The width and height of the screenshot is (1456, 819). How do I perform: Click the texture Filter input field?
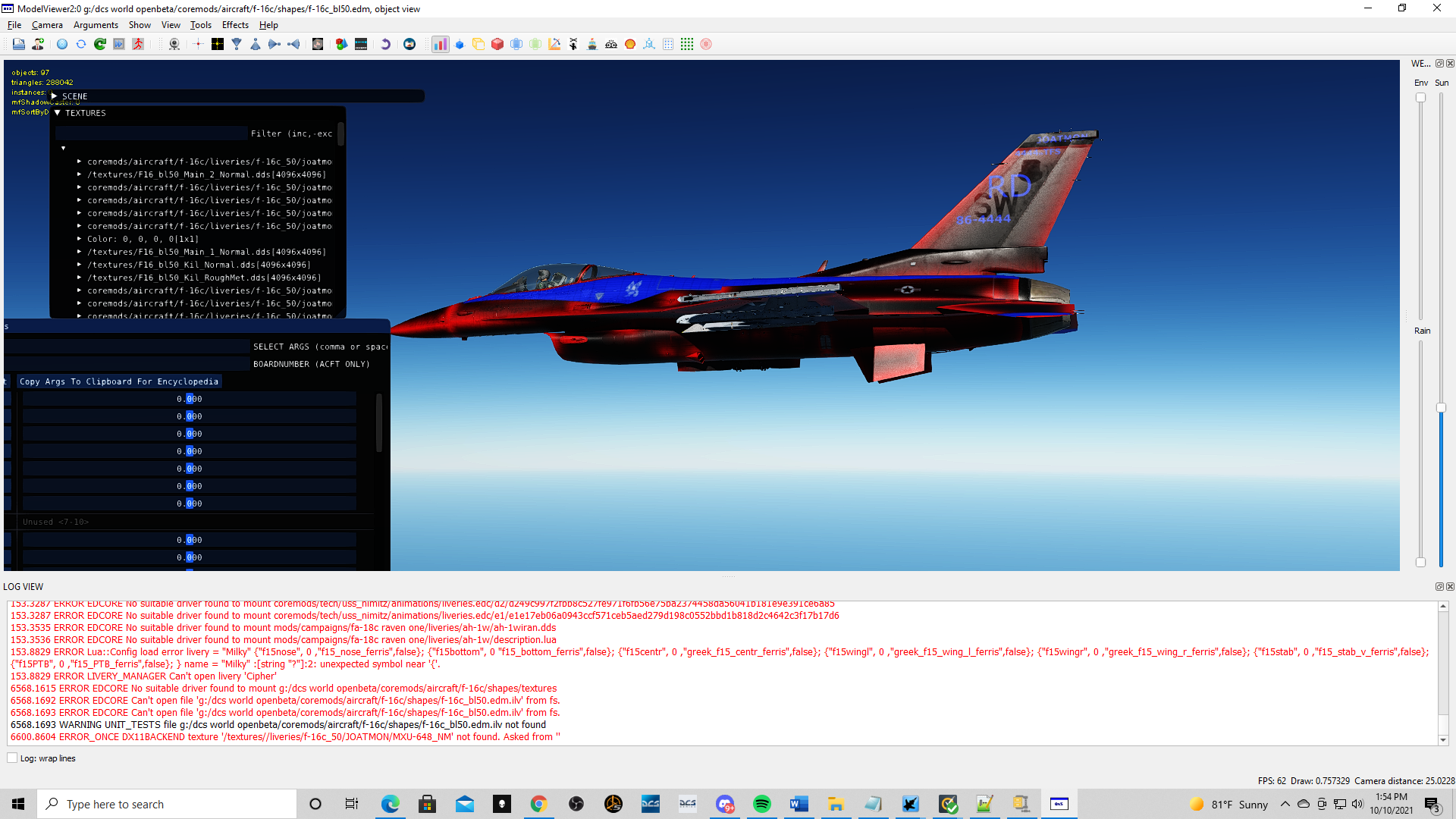[152, 133]
